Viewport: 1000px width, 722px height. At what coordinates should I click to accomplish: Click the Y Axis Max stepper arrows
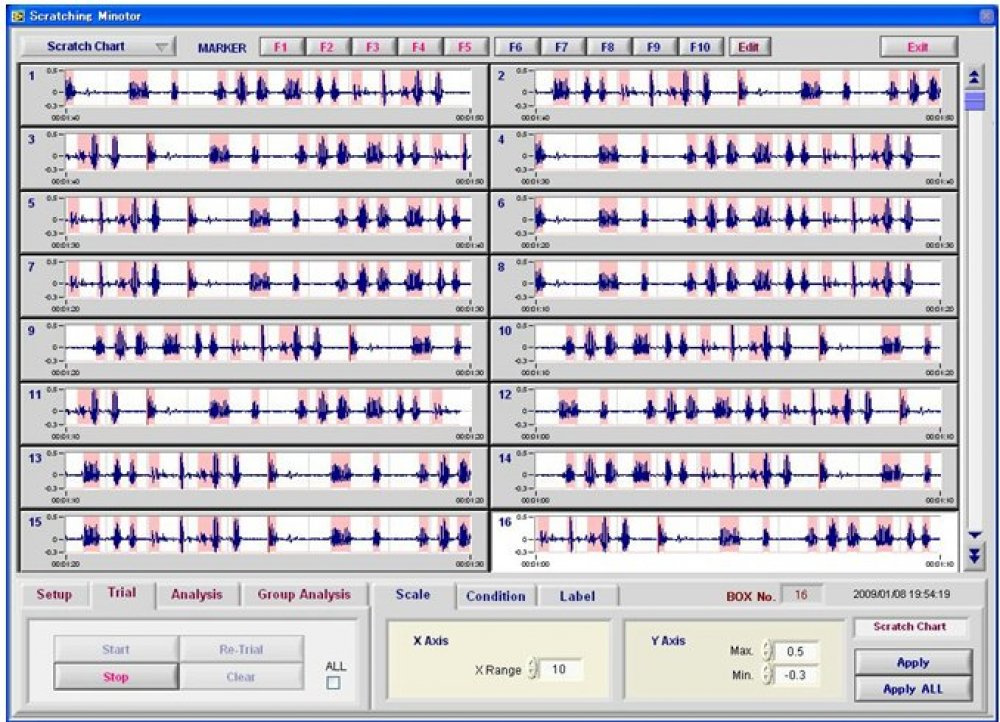click(767, 651)
